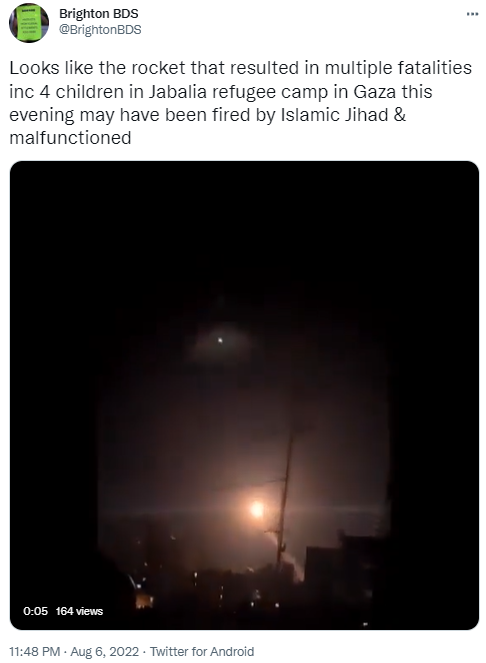486x663 pixels.
Task: Click the bright orange flare in video
Action: coord(257,509)
